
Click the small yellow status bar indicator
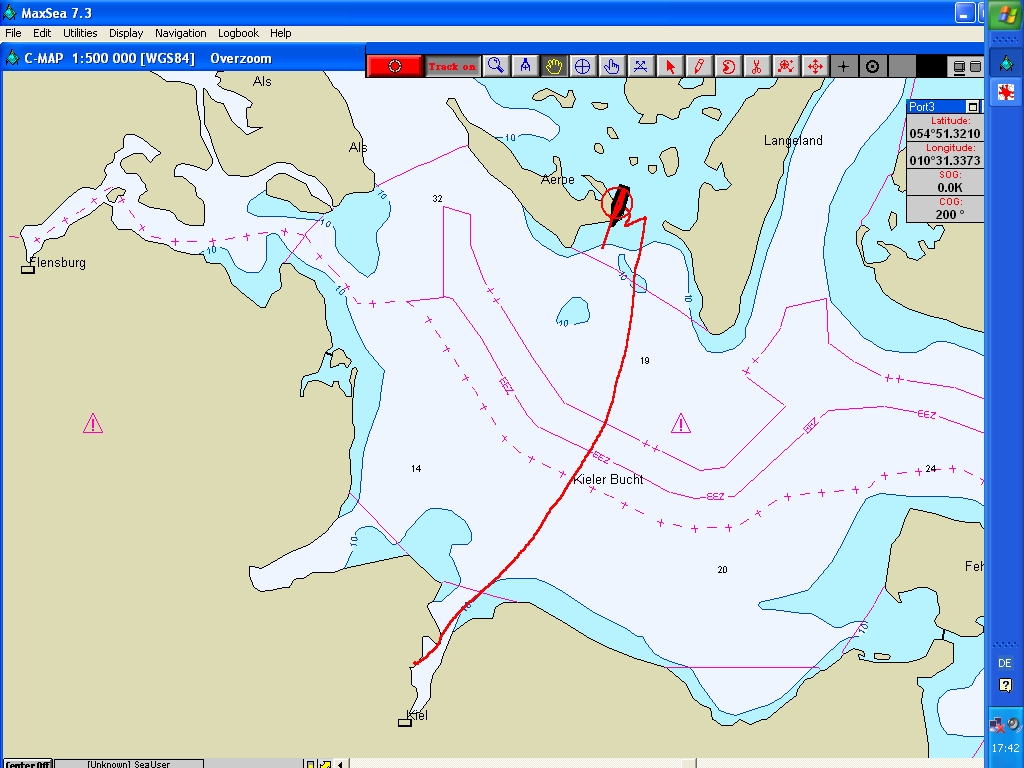[311, 763]
